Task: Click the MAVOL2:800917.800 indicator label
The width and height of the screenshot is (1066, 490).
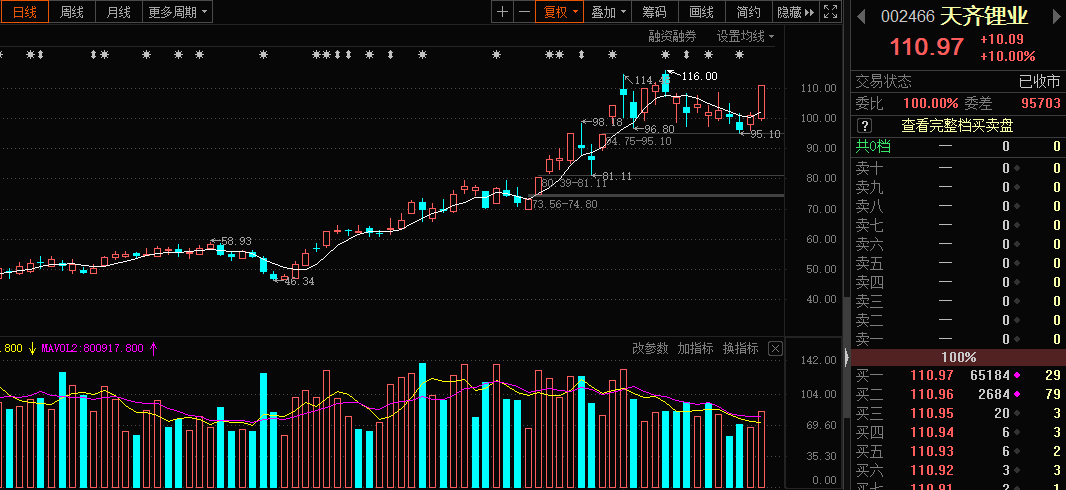Action: (92, 349)
